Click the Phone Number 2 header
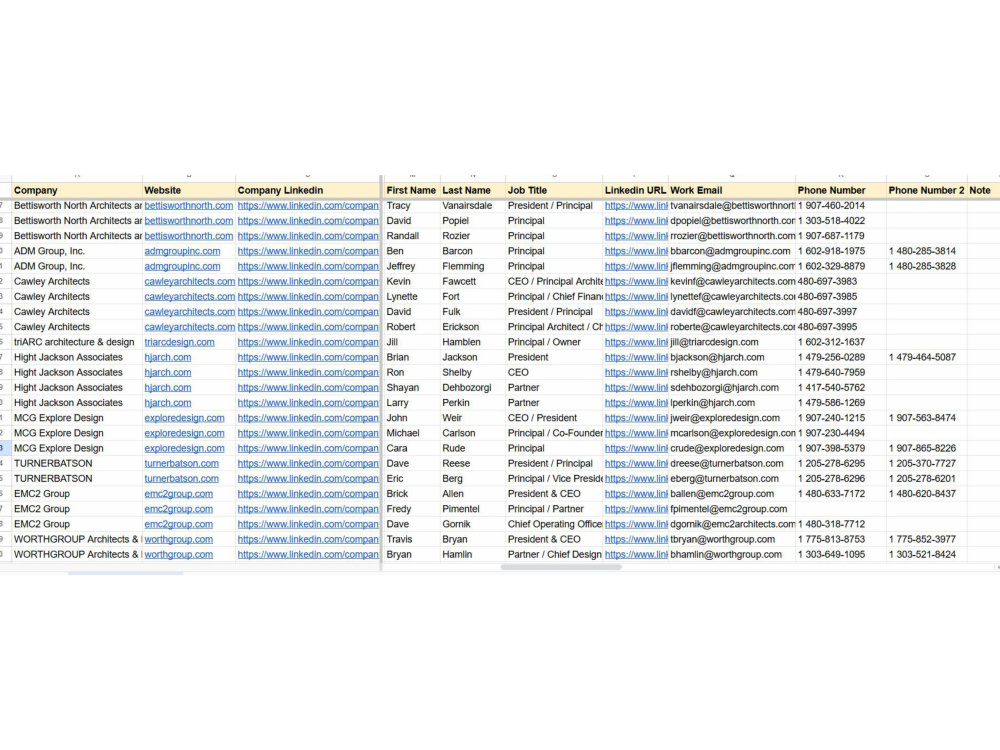This screenshot has height=750, width=1000. (927, 190)
